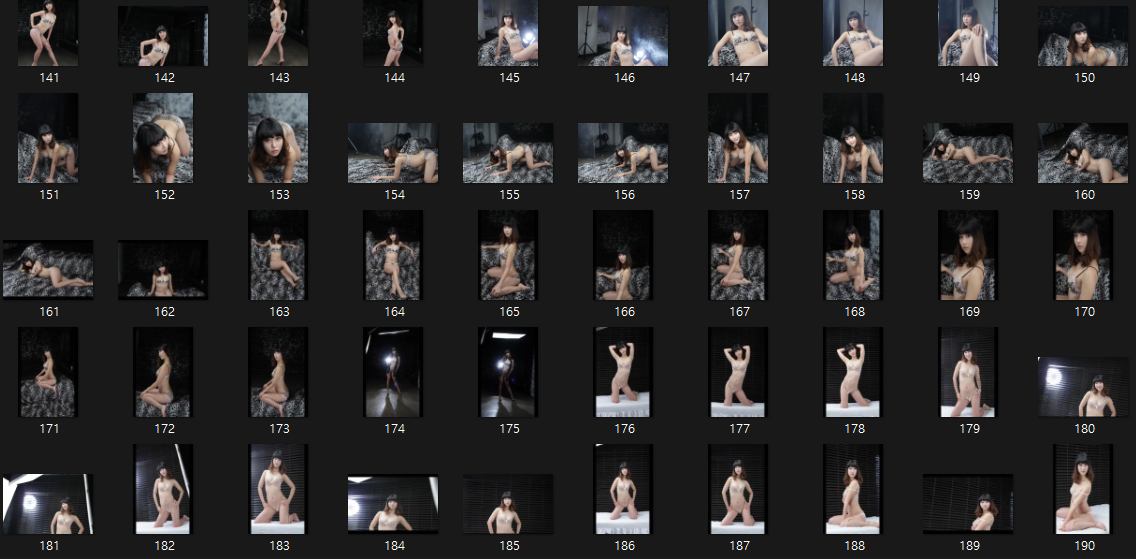
Task: Select thumbnail 145
Action: pyautogui.click(x=508, y=33)
